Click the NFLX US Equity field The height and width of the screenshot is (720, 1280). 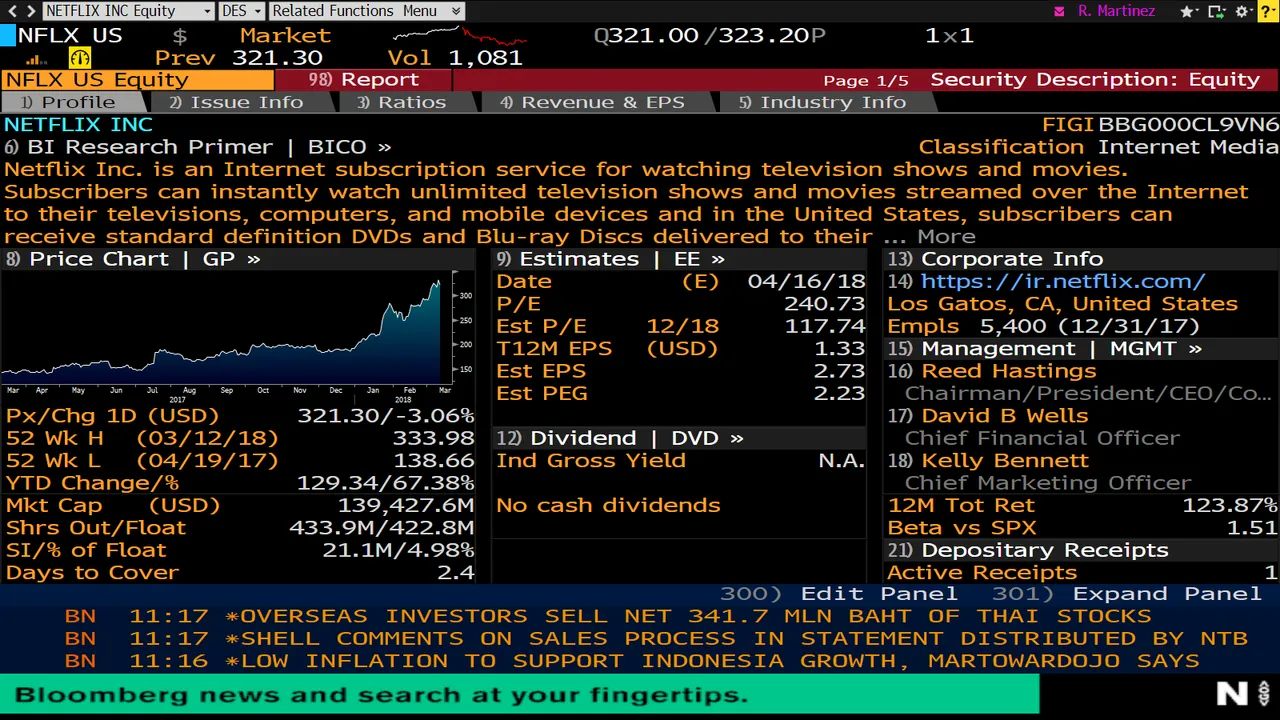[137, 80]
